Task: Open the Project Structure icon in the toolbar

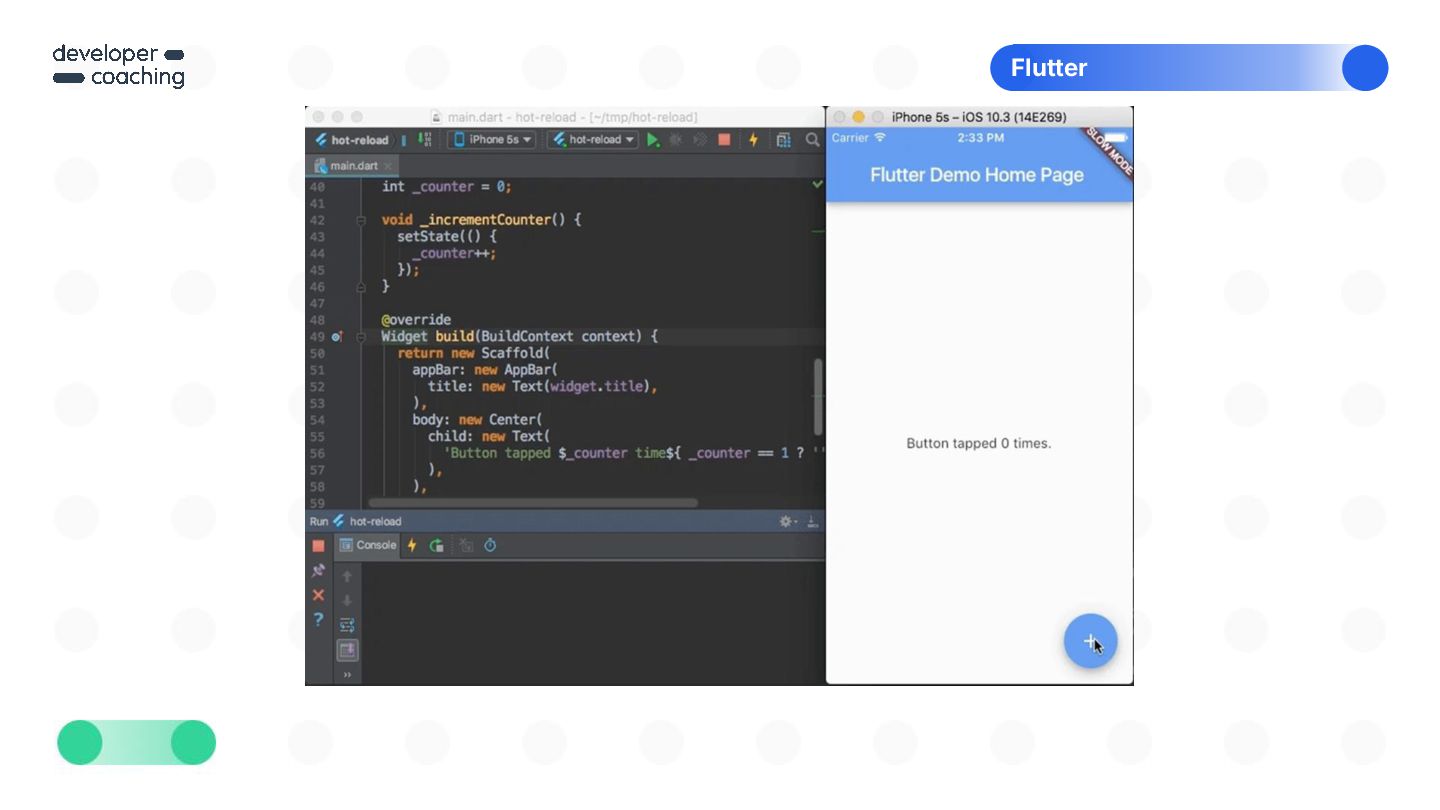Action: [x=783, y=140]
